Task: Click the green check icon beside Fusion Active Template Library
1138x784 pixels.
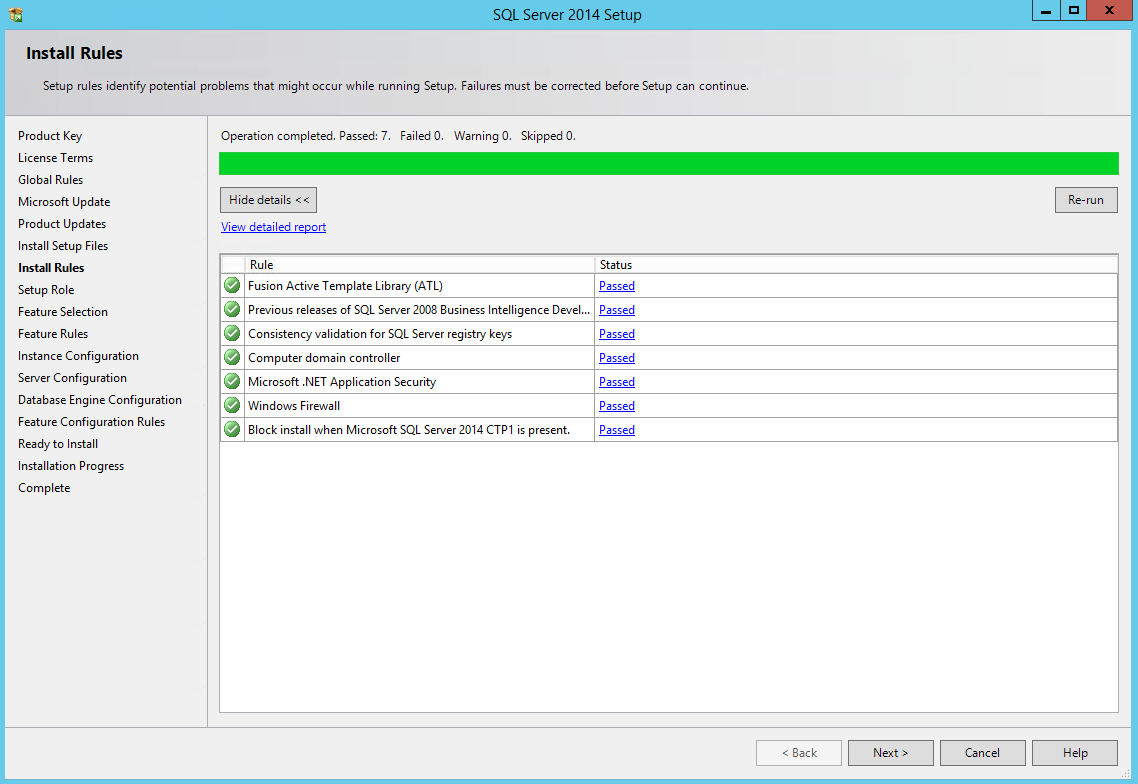Action: (x=231, y=285)
